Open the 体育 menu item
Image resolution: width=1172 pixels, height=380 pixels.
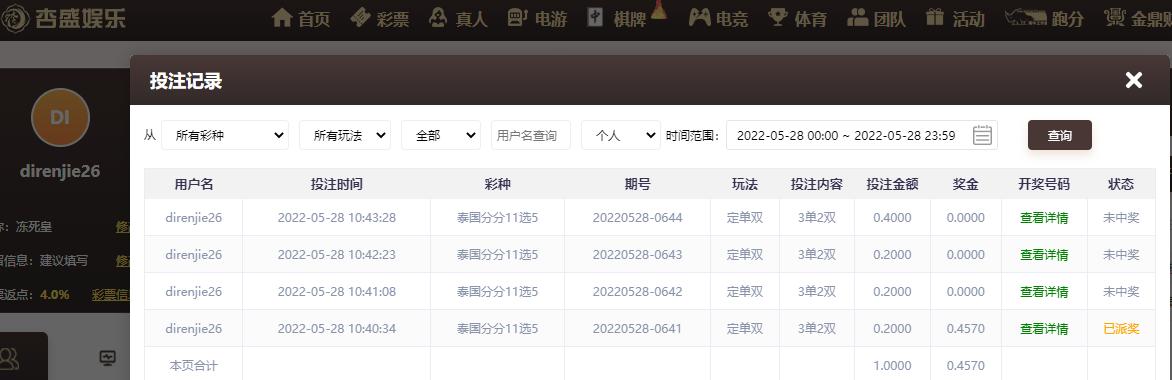pos(811,19)
